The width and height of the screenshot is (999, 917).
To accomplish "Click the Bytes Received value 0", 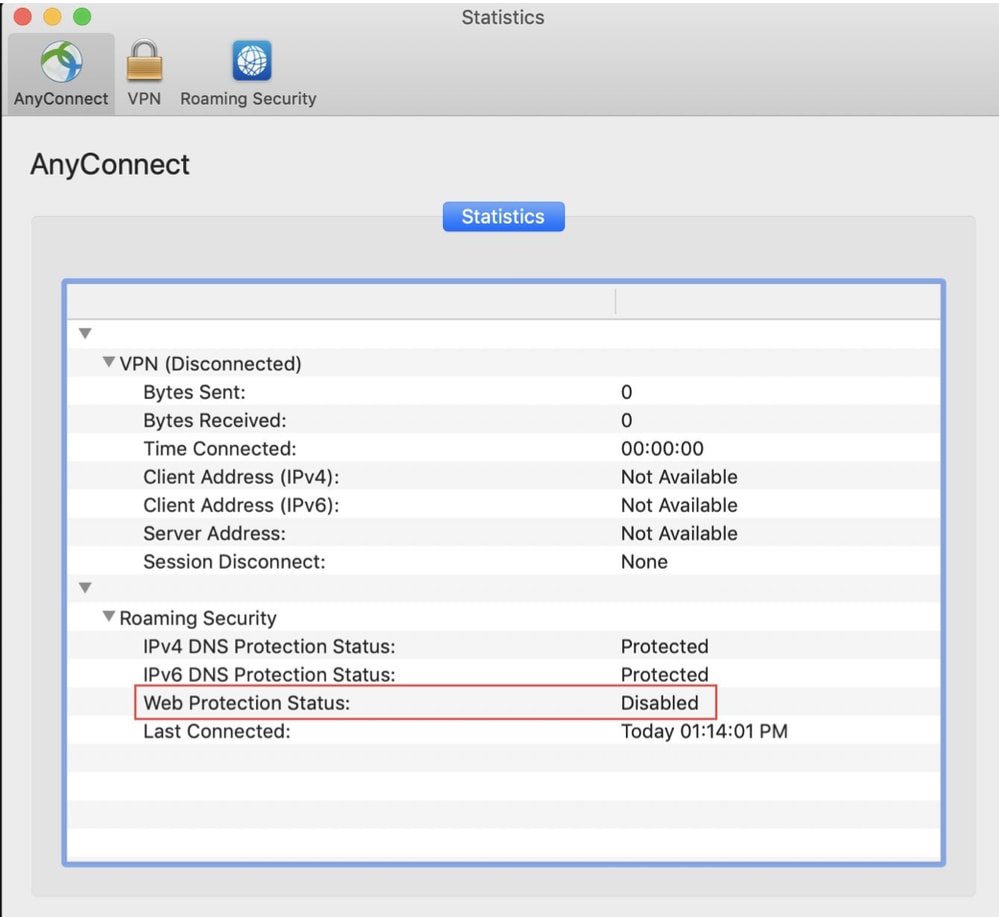I will [x=626, y=421].
